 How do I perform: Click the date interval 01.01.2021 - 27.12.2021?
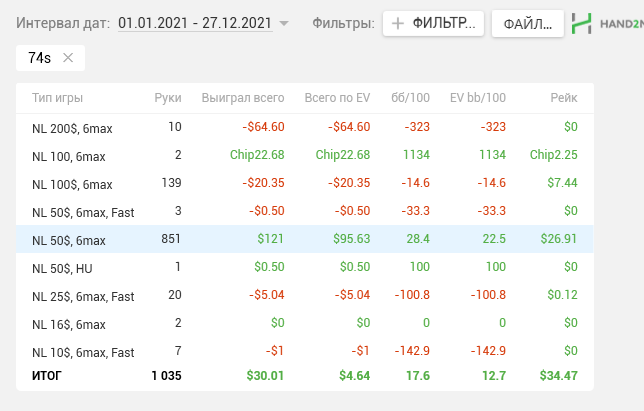[x=194, y=22]
